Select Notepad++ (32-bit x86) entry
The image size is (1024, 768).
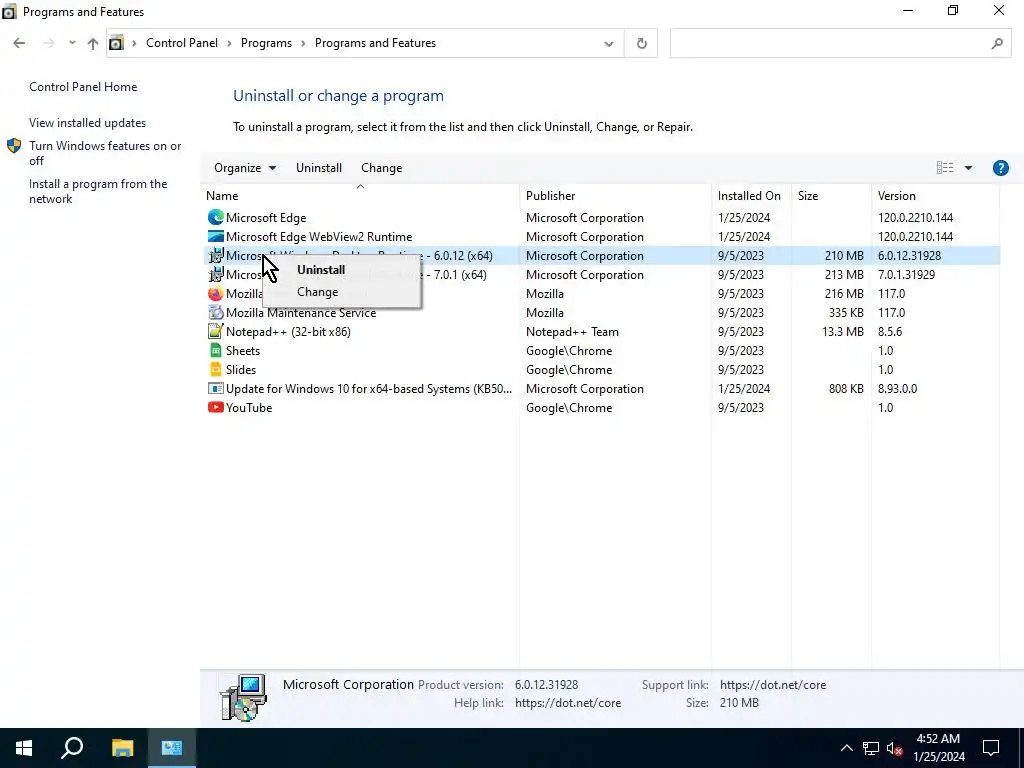click(x=288, y=332)
